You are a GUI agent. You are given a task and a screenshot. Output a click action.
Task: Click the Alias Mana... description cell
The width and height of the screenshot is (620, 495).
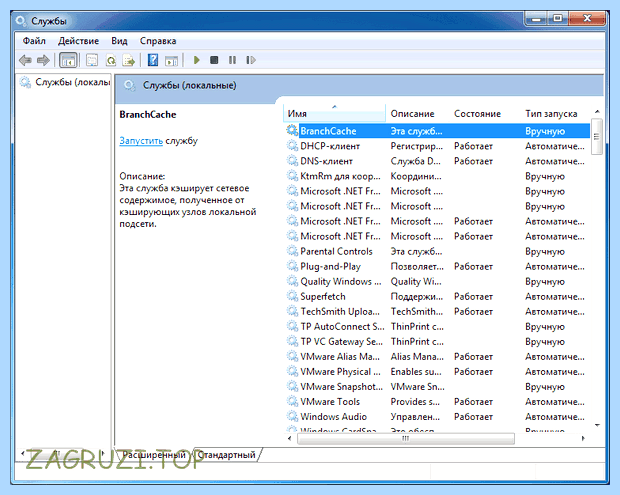[x=417, y=357]
